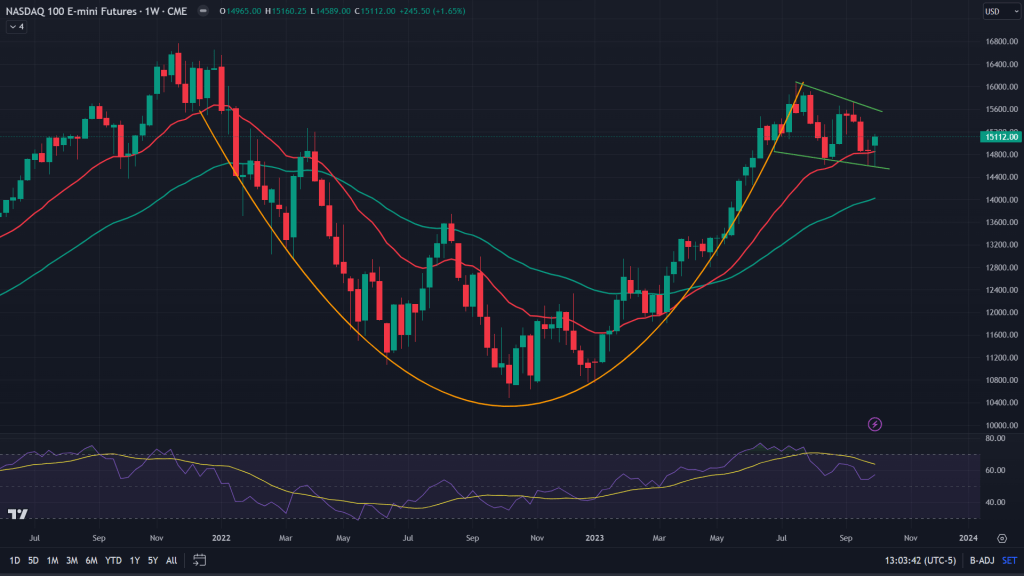
Task: Set range to 3M
Action: click(x=71, y=560)
